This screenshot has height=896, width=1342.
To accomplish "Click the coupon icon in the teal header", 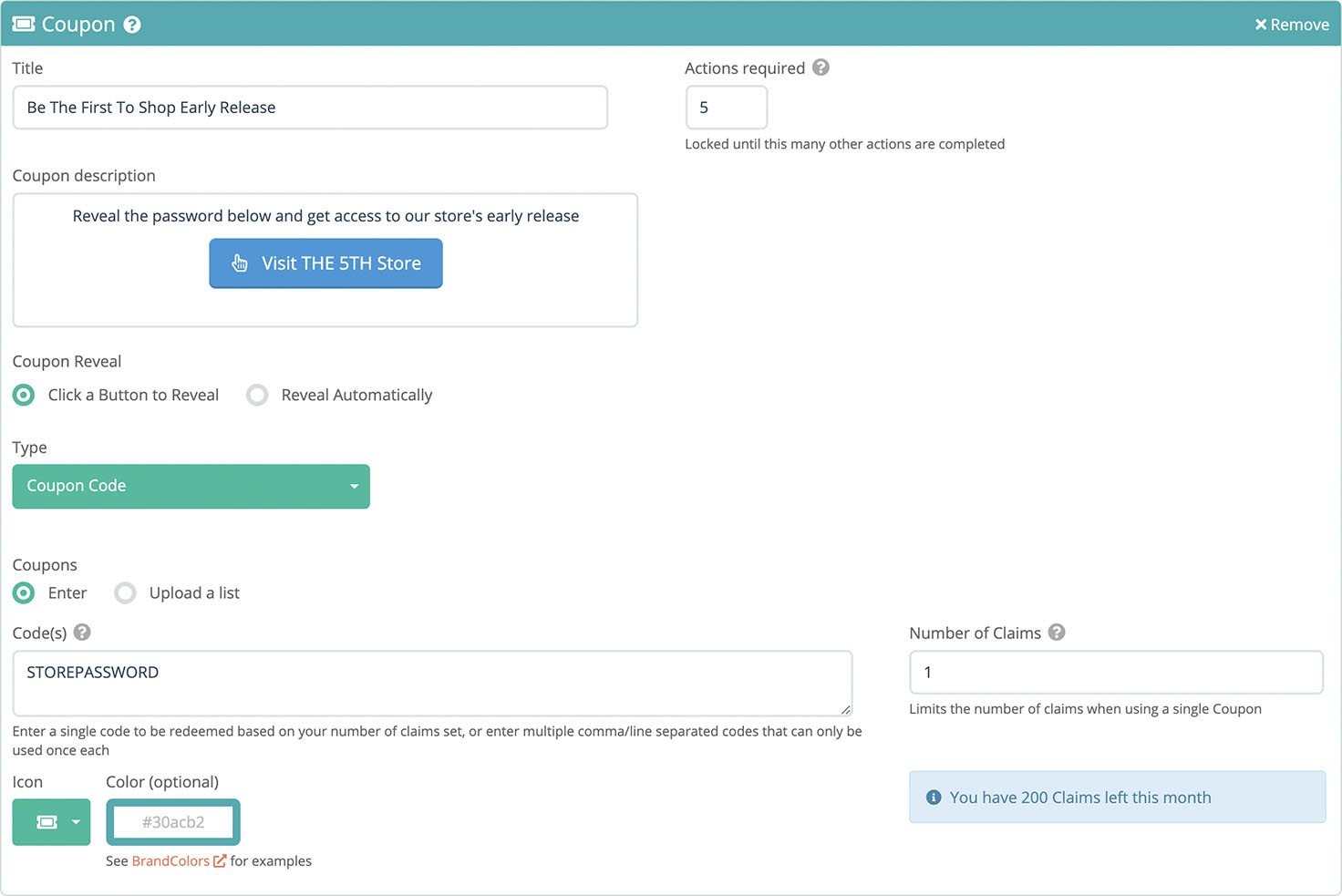I will (x=22, y=24).
